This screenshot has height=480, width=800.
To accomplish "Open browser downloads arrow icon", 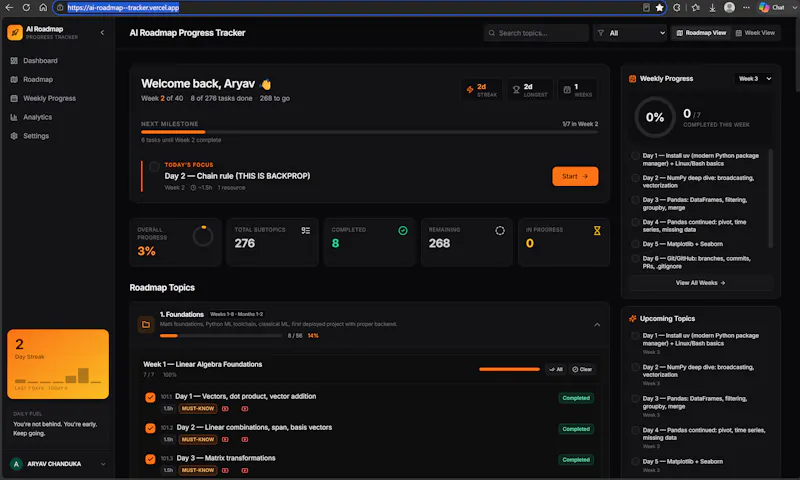I will 712,8.
